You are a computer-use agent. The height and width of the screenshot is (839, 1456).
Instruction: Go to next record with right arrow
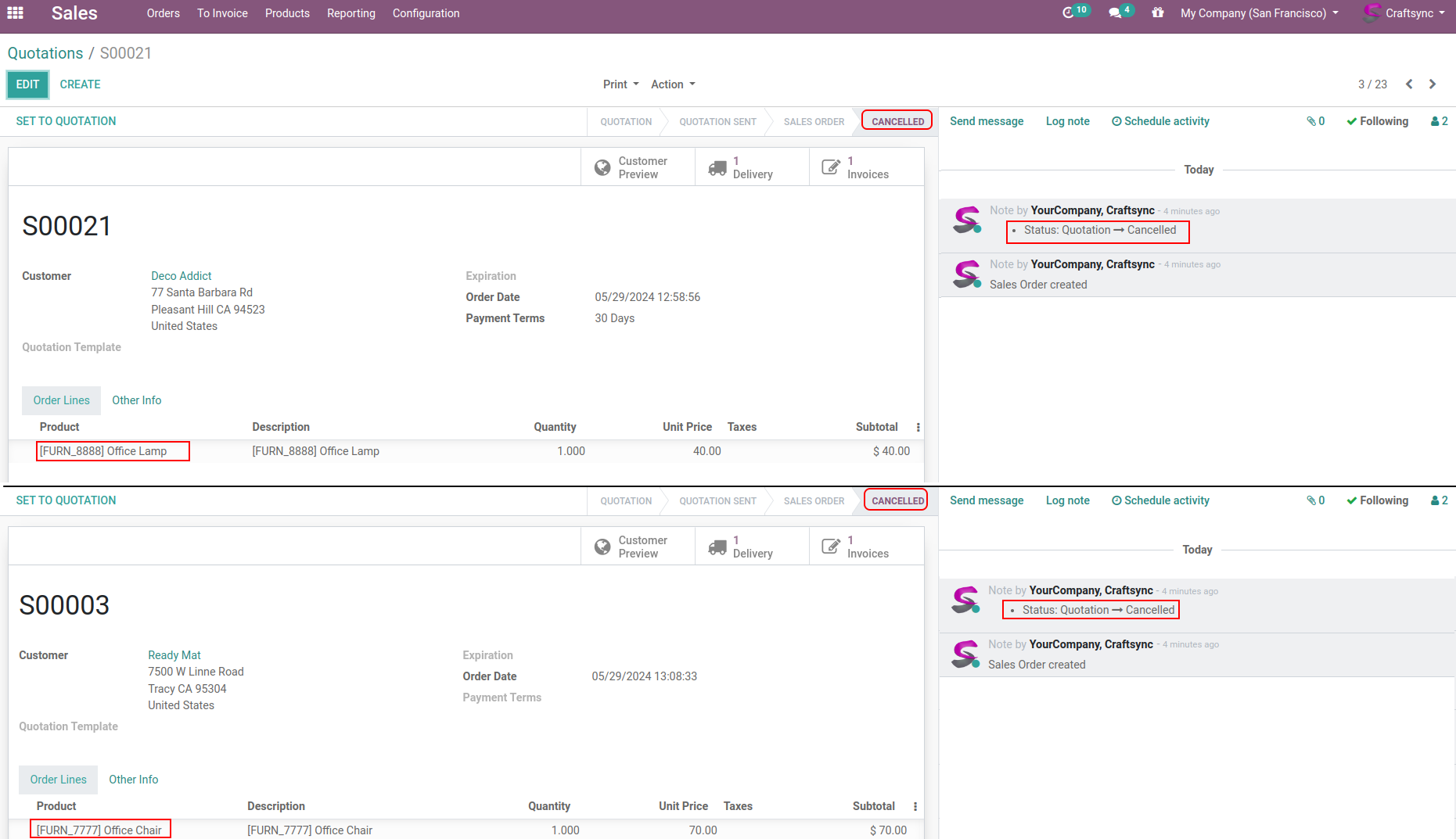1433,84
